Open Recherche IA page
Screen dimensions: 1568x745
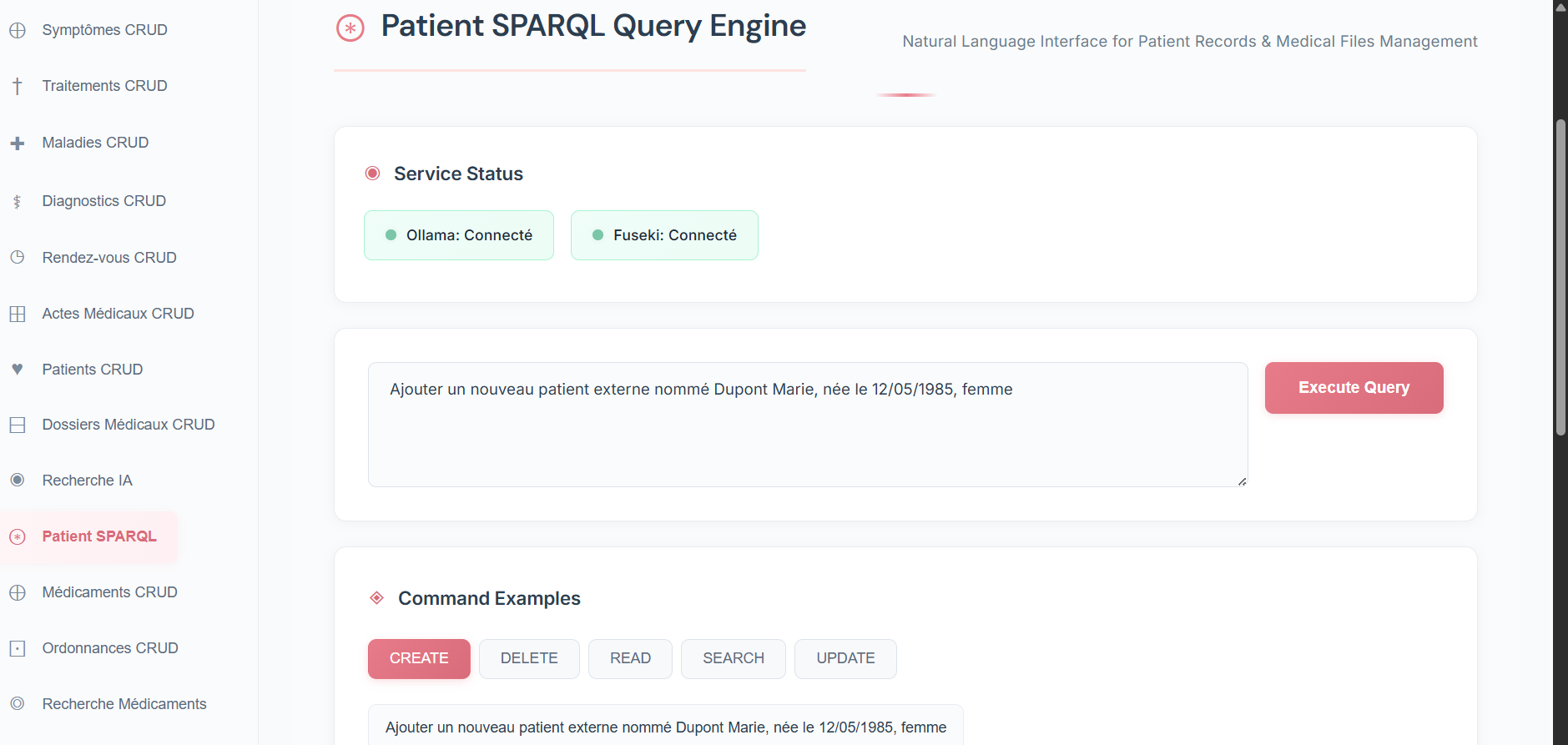pyautogui.click(x=87, y=481)
